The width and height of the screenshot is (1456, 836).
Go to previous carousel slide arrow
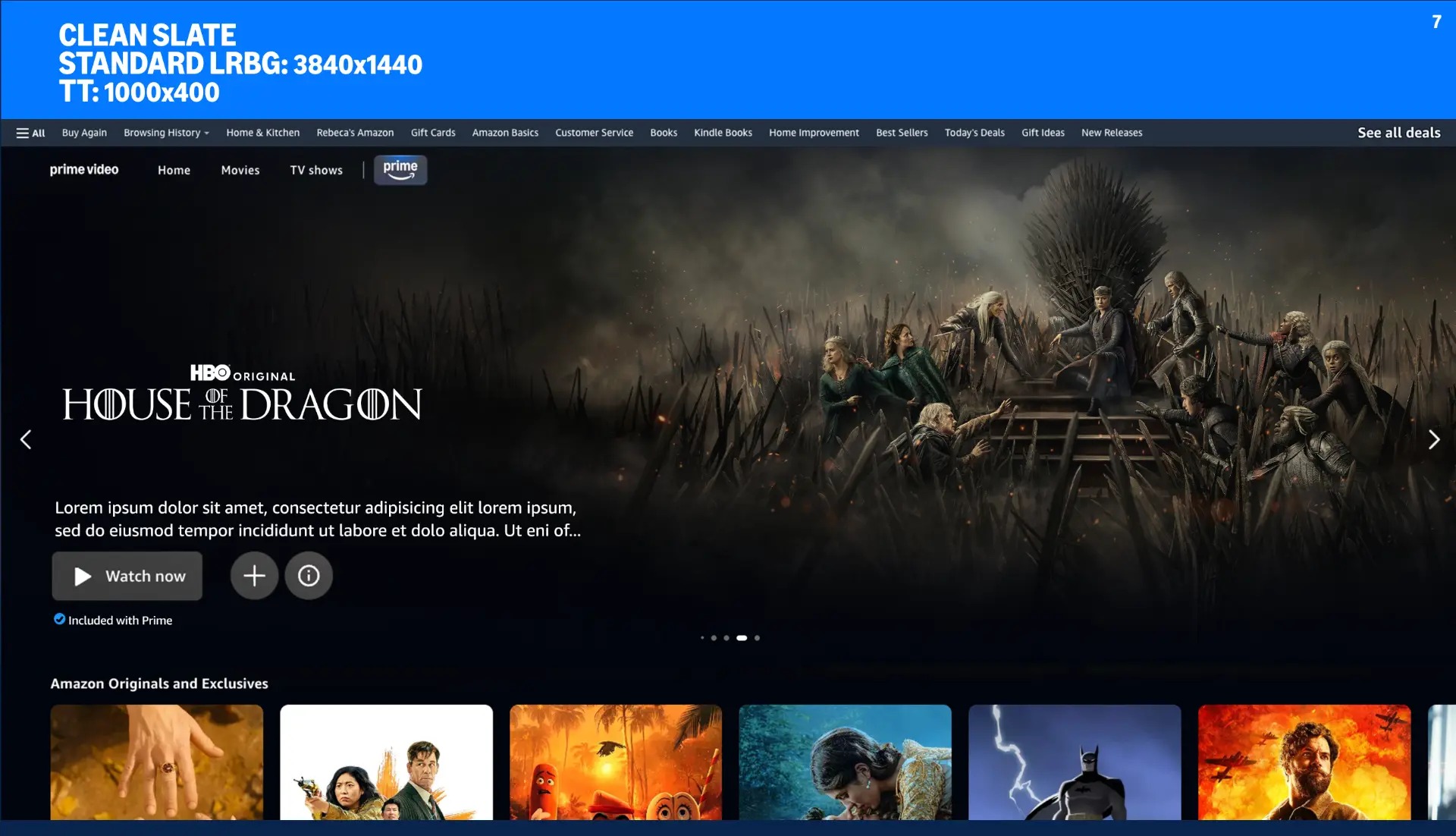(26, 439)
